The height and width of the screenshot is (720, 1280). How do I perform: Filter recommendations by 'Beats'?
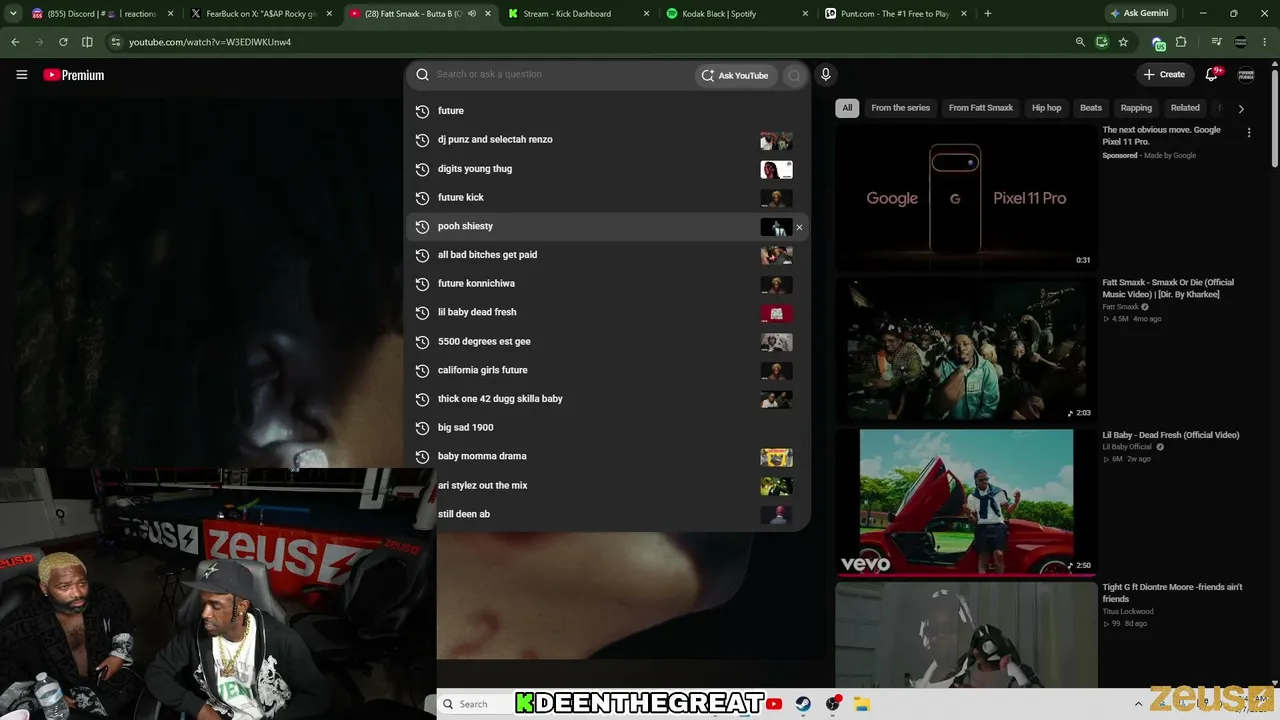pyautogui.click(x=1091, y=108)
